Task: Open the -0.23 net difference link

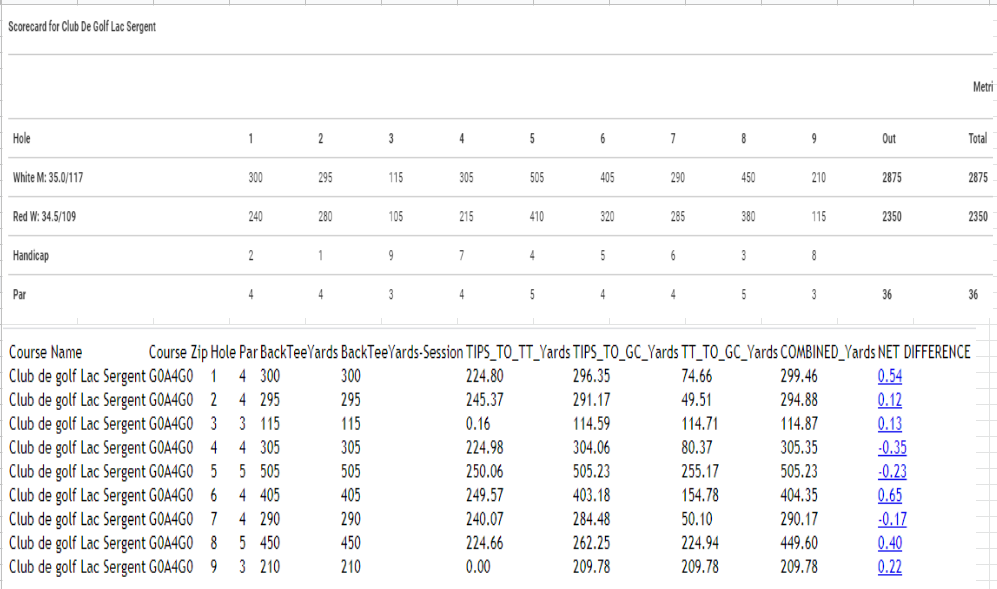Action: pos(891,471)
